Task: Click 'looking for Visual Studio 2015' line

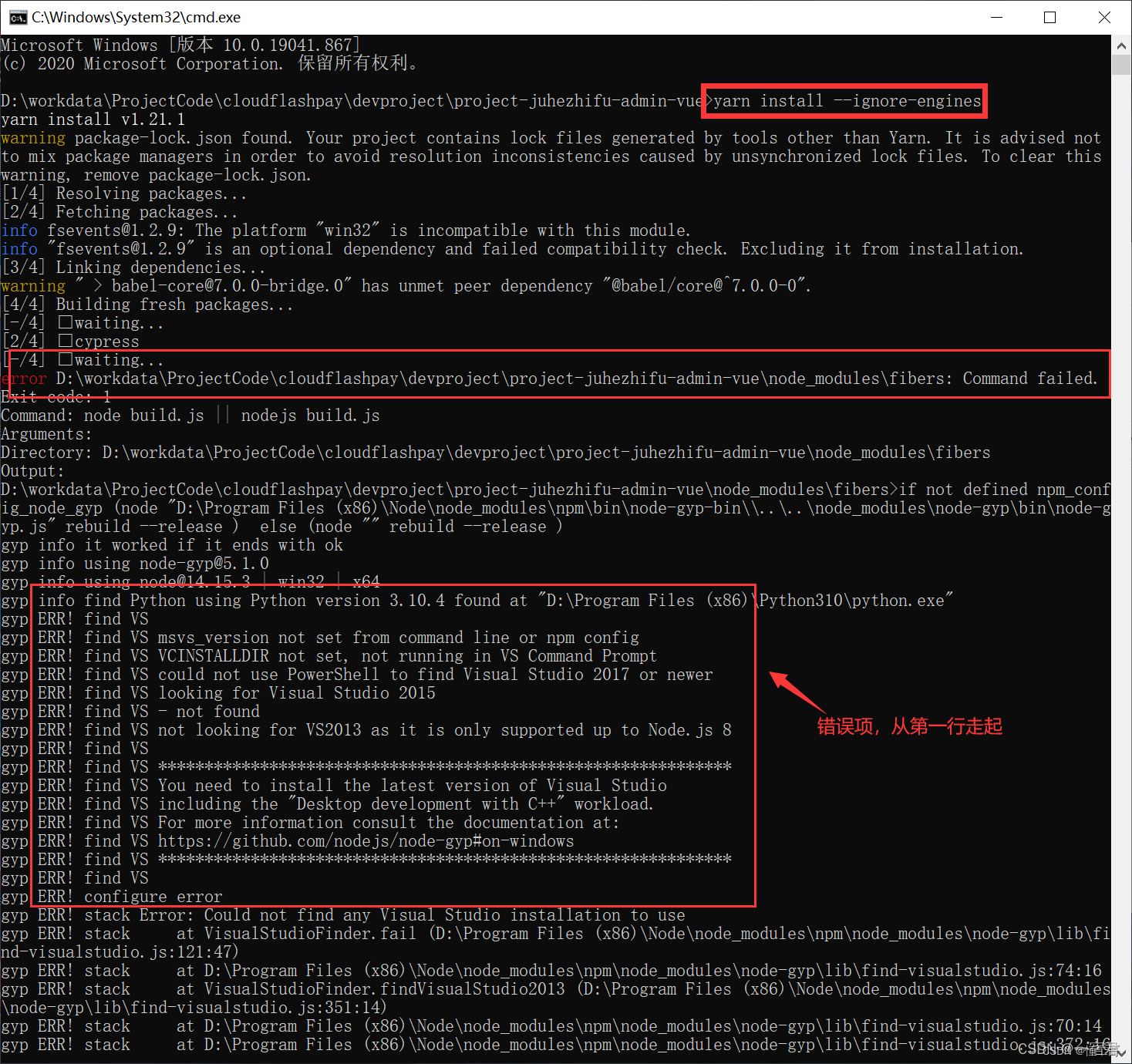Action: click(217, 693)
